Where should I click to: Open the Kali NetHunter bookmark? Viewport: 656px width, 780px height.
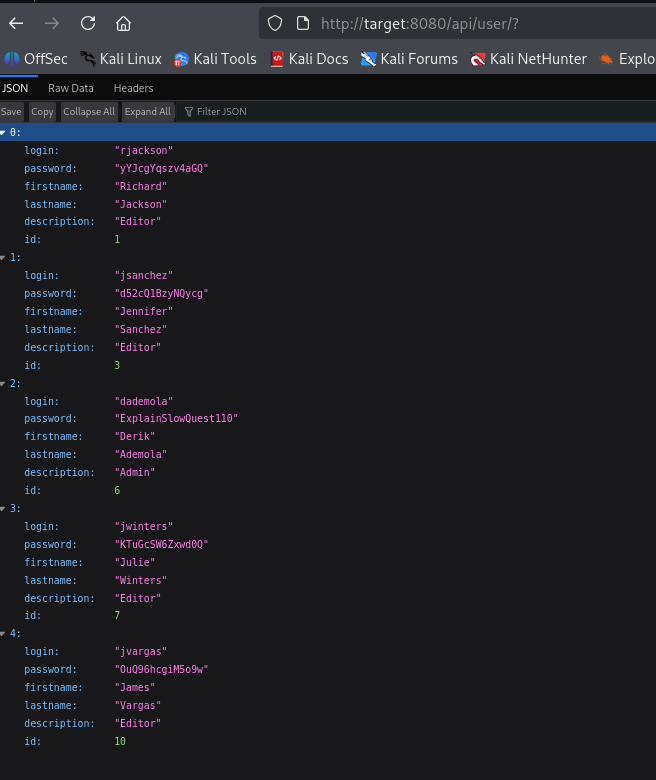(528, 59)
